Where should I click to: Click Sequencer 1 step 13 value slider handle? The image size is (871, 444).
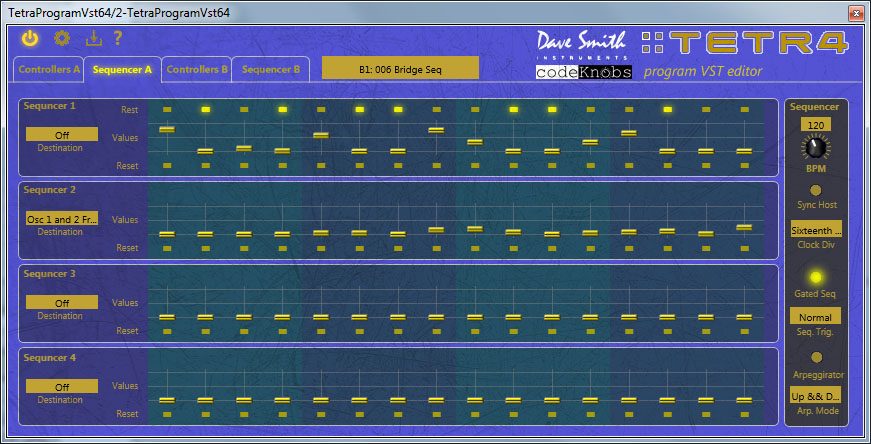click(x=629, y=133)
